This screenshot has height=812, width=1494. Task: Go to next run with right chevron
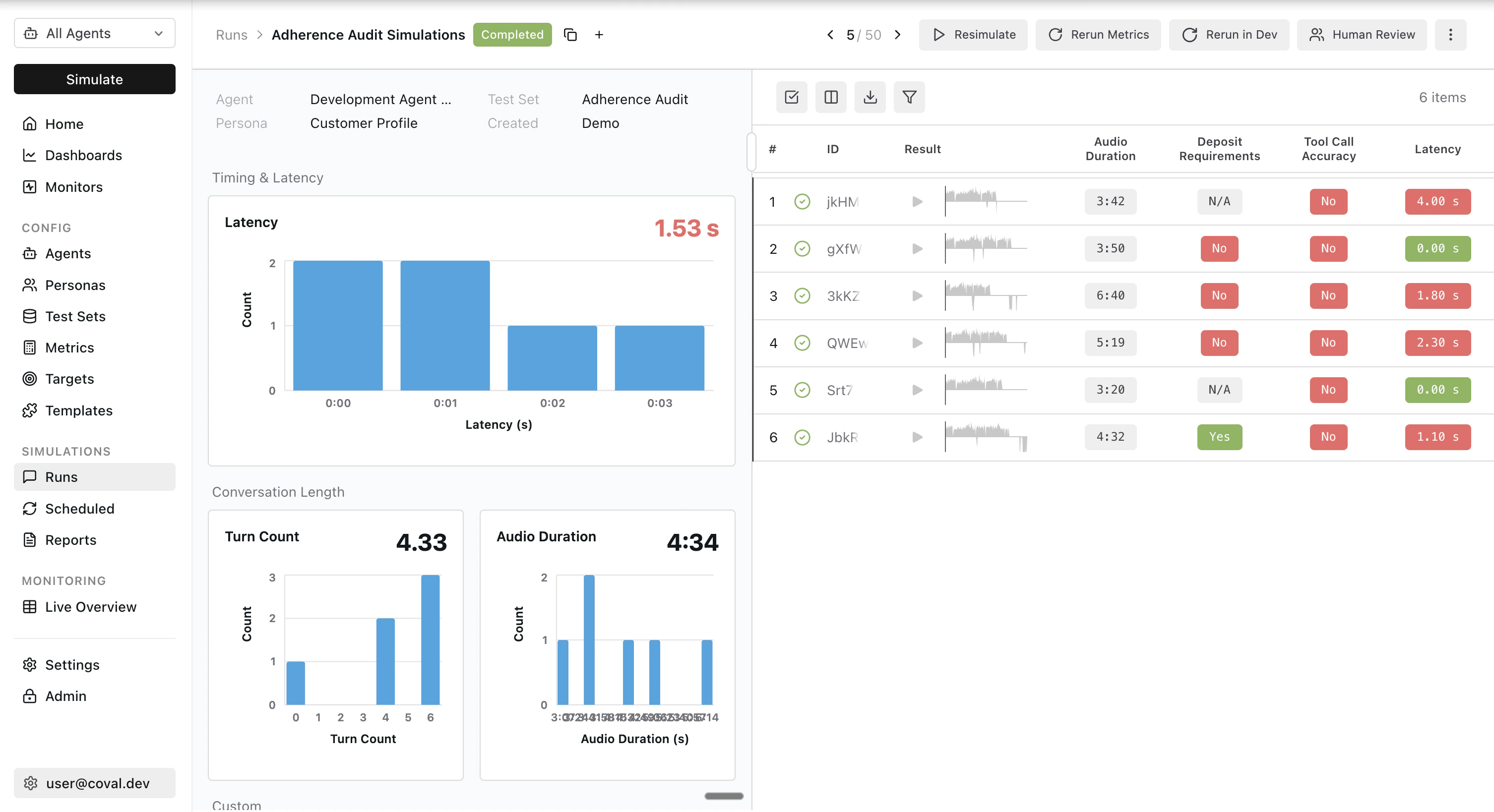[897, 35]
